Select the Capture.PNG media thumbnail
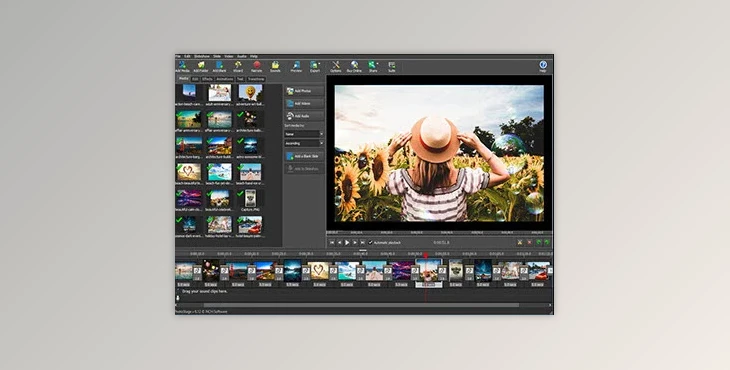 [250, 198]
